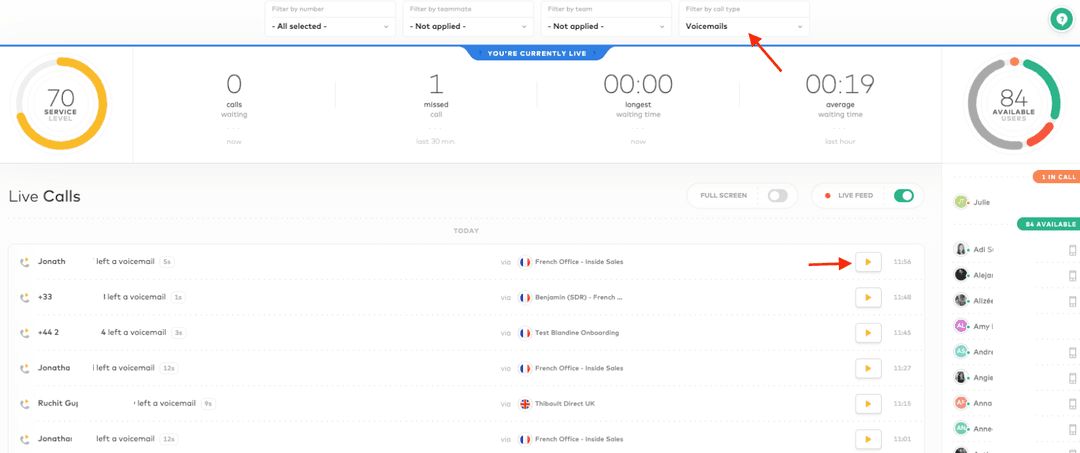Click the voicemail phone icon beside +33 caller
1080x453 pixels.
tap(24, 297)
